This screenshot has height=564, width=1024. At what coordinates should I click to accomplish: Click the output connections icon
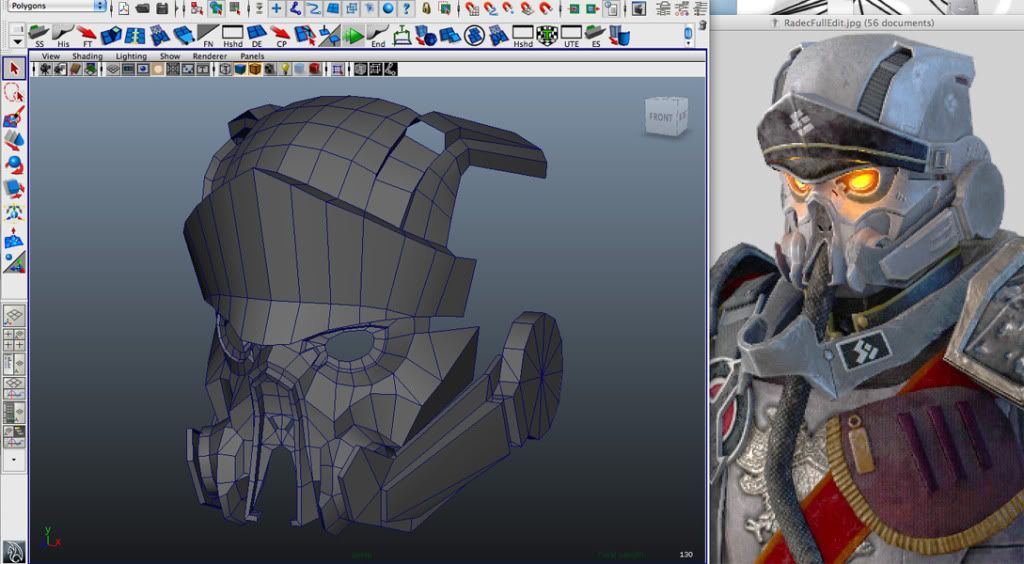(592, 8)
